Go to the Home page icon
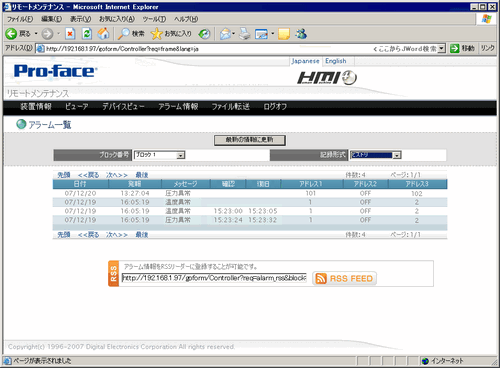This screenshot has height=368, width=500. pos(103,34)
